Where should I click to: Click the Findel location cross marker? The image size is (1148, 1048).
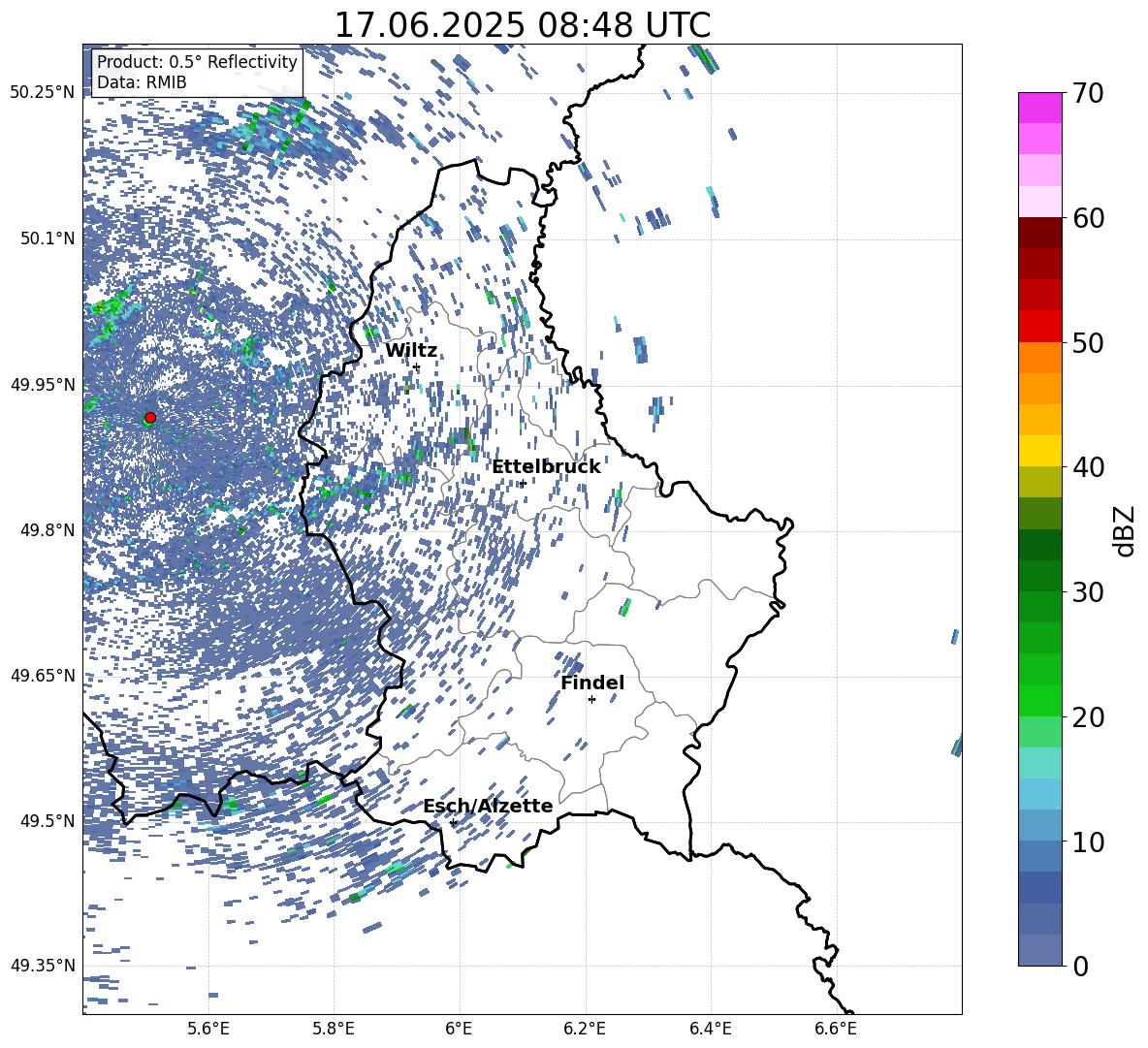pos(591,700)
